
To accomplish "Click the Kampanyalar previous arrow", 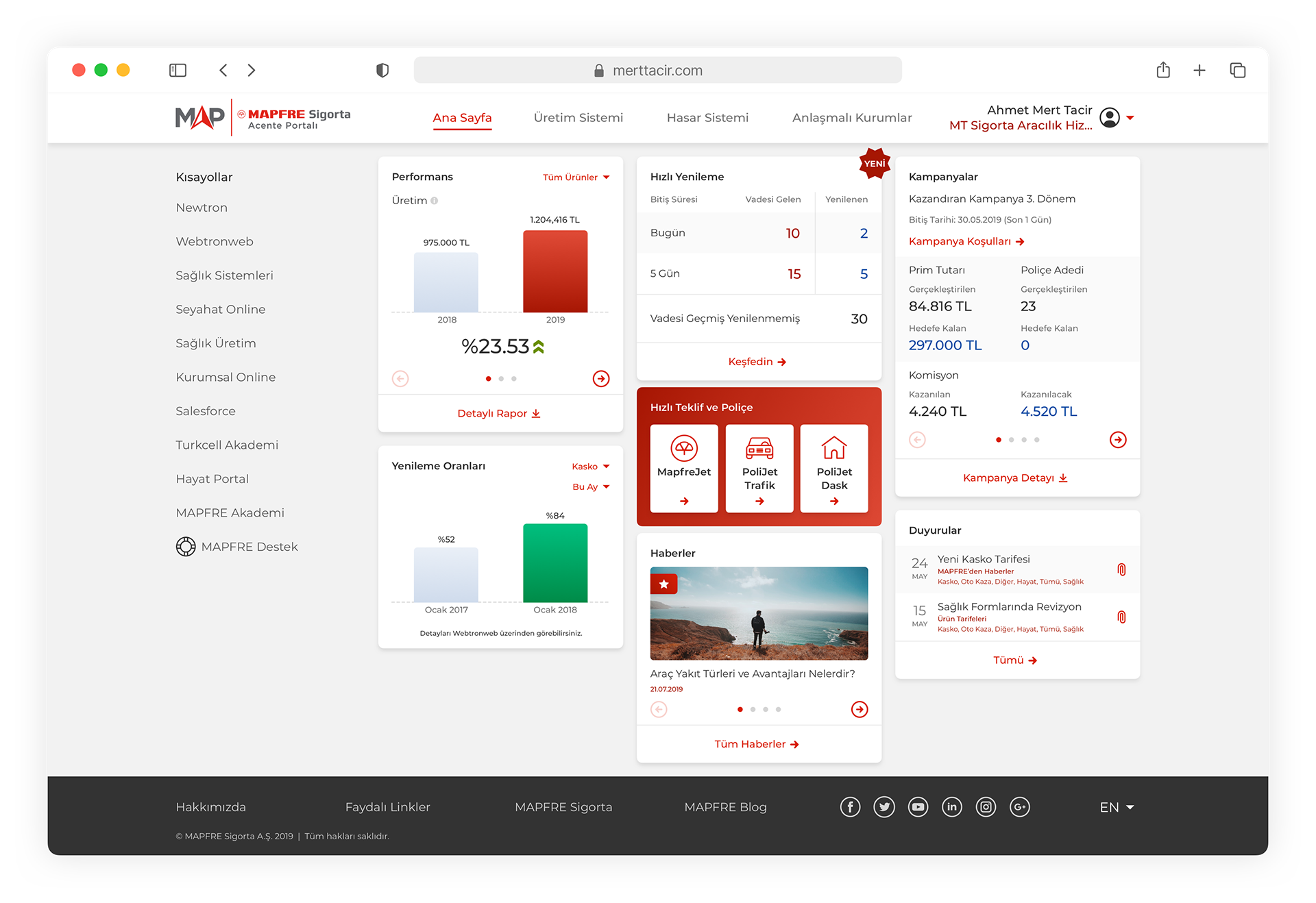I will tap(917, 440).
